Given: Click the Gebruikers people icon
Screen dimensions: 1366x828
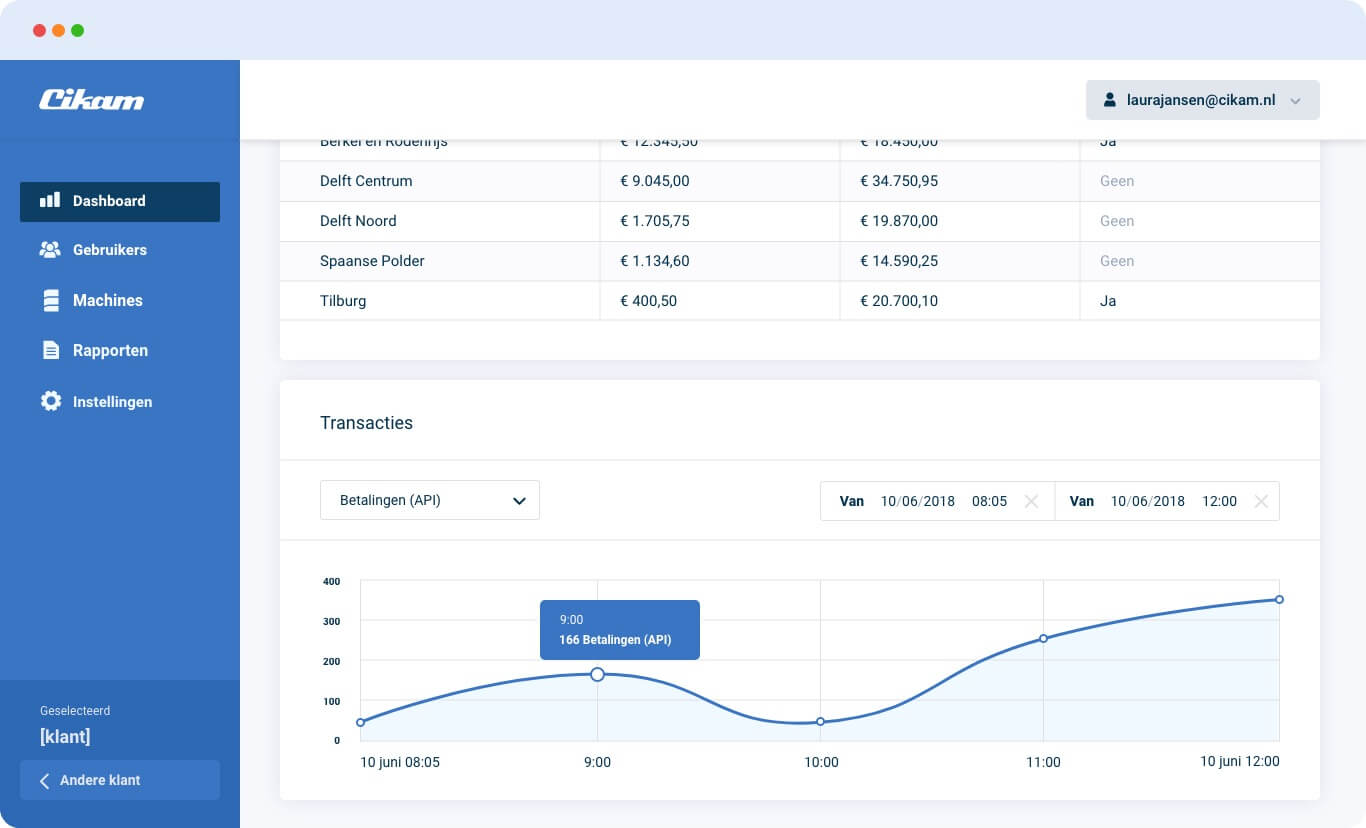Looking at the screenshot, I should click(50, 250).
